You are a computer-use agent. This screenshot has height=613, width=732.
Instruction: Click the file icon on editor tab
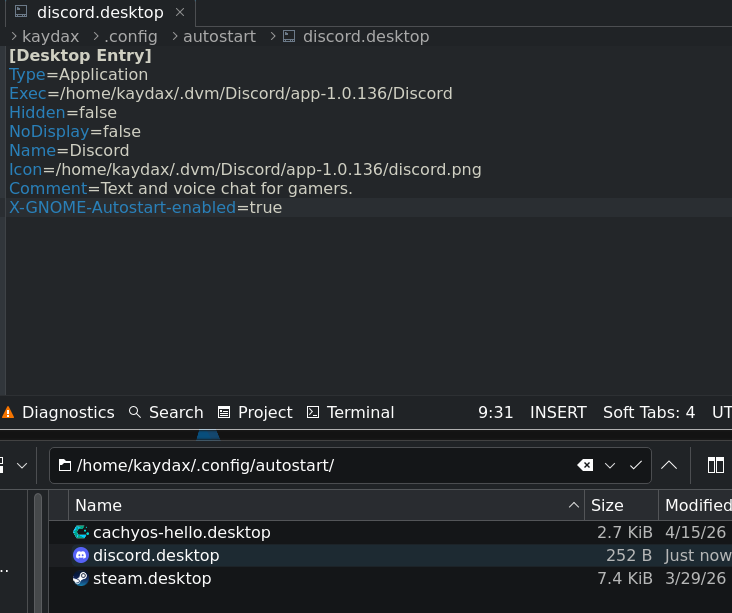pyautogui.click(x=21, y=11)
